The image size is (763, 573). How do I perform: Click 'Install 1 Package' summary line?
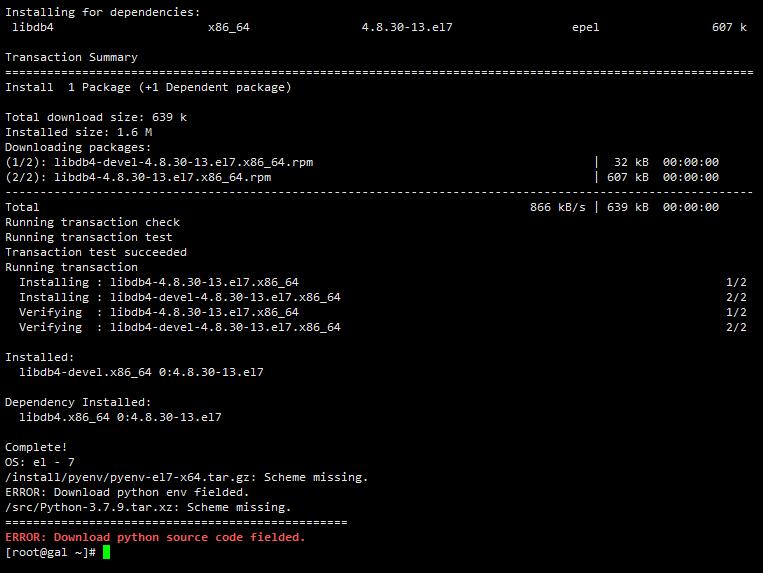pos(148,87)
